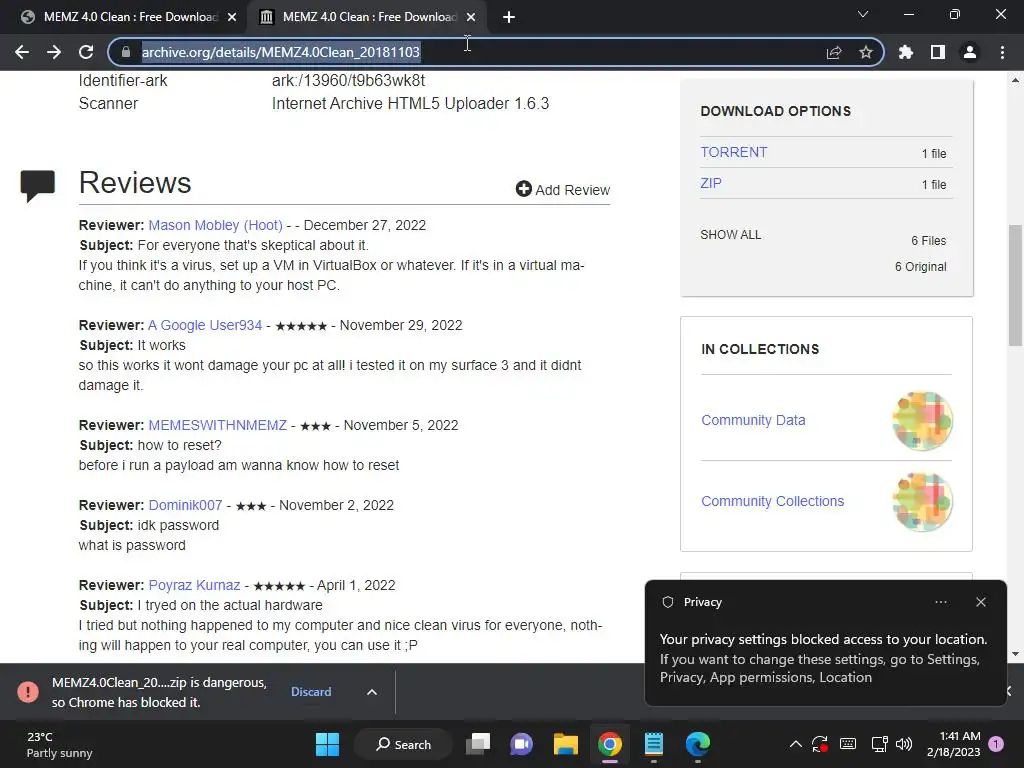Select the '6 Files' count text

tap(928, 240)
